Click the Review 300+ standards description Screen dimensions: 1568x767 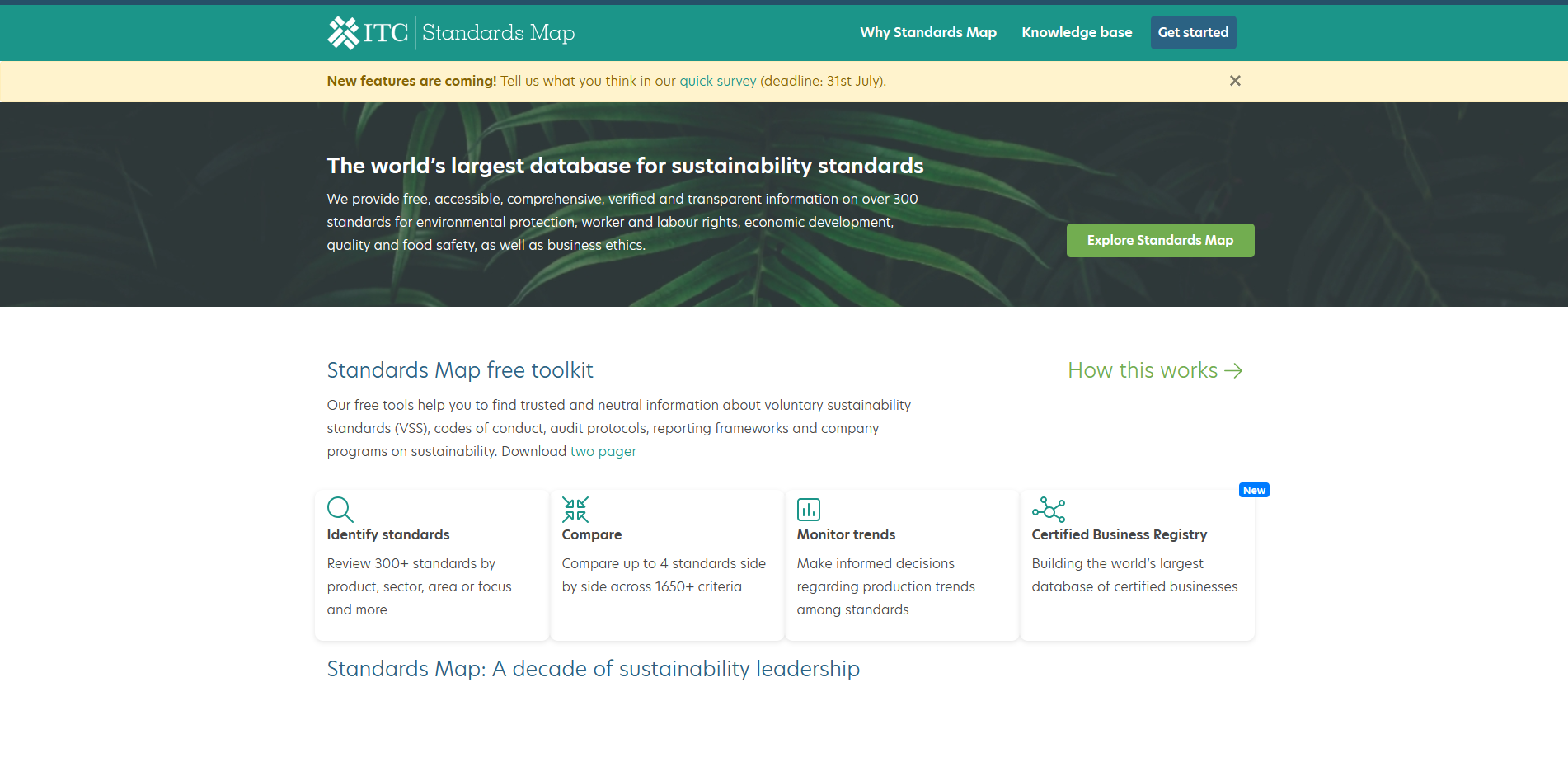tap(419, 586)
